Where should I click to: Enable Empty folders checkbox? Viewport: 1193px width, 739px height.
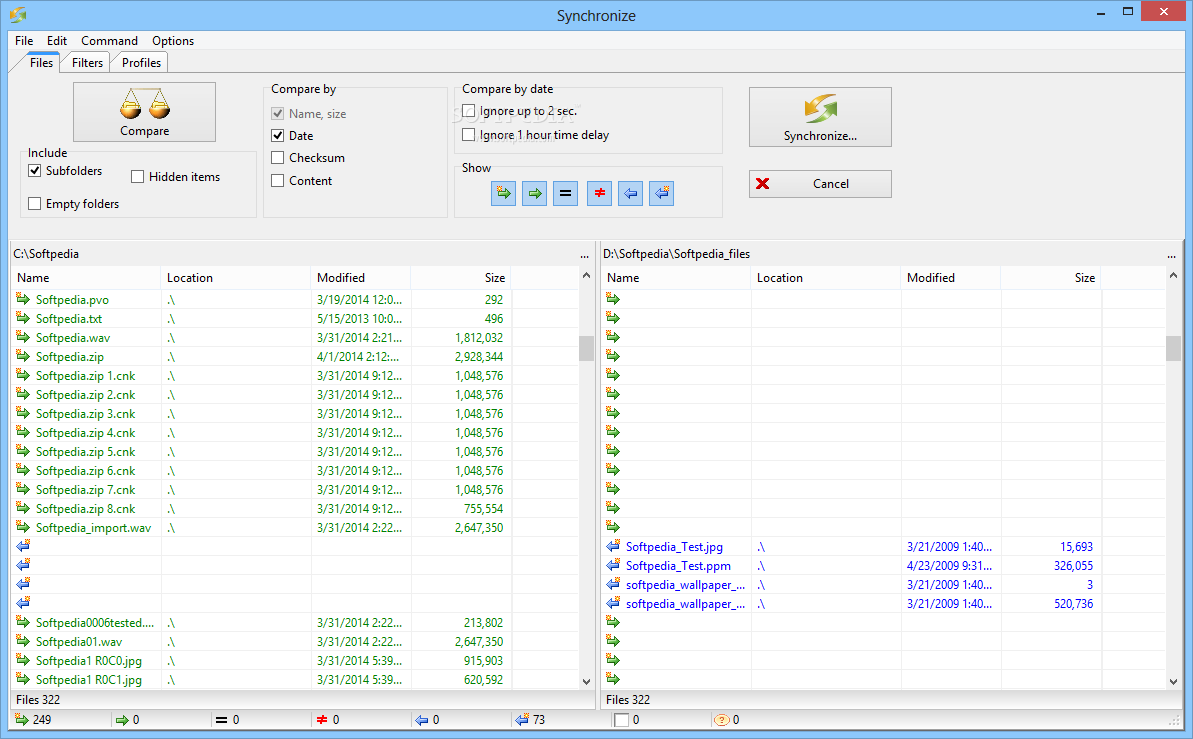[x=34, y=204]
